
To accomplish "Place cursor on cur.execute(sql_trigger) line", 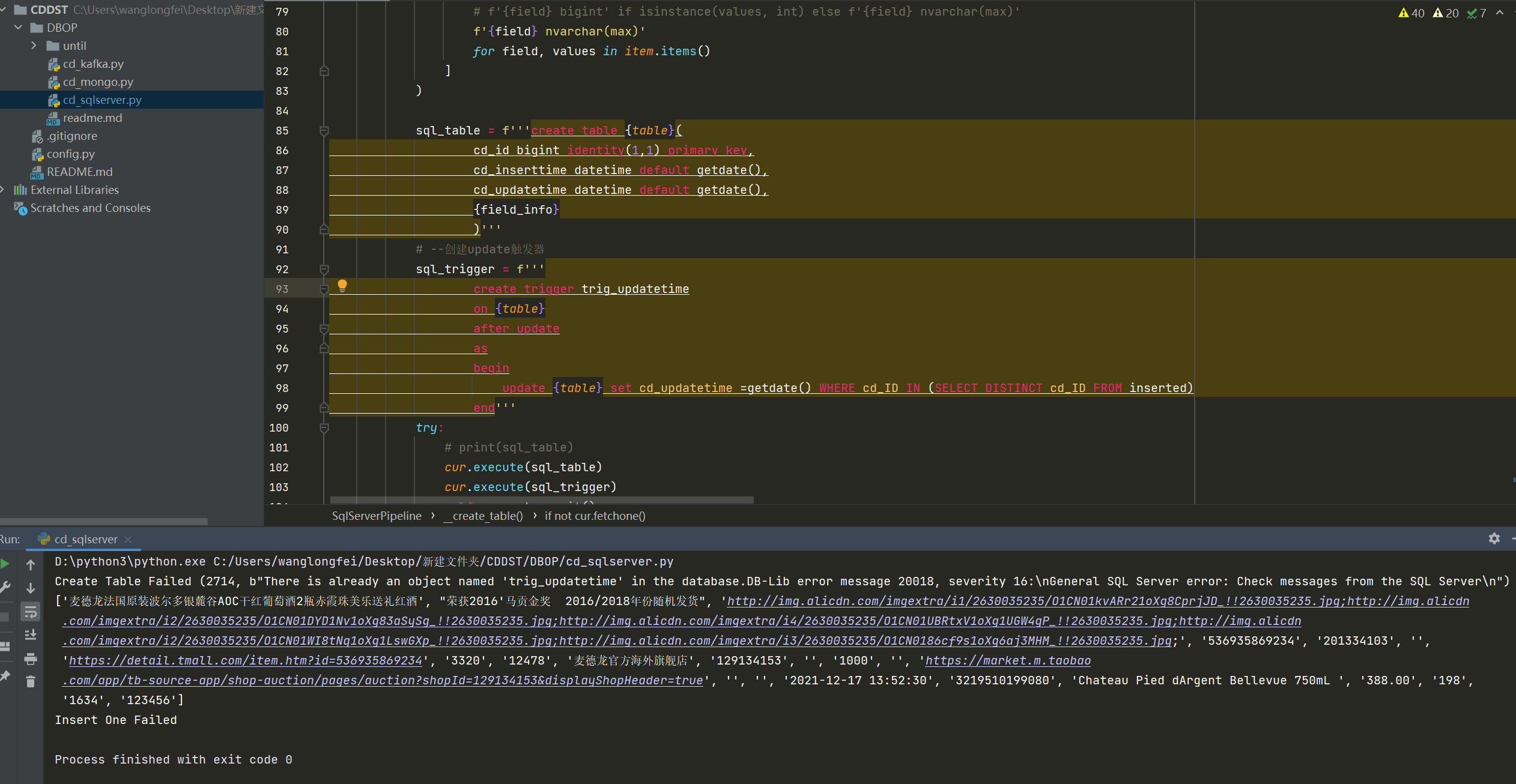I will (x=530, y=487).
